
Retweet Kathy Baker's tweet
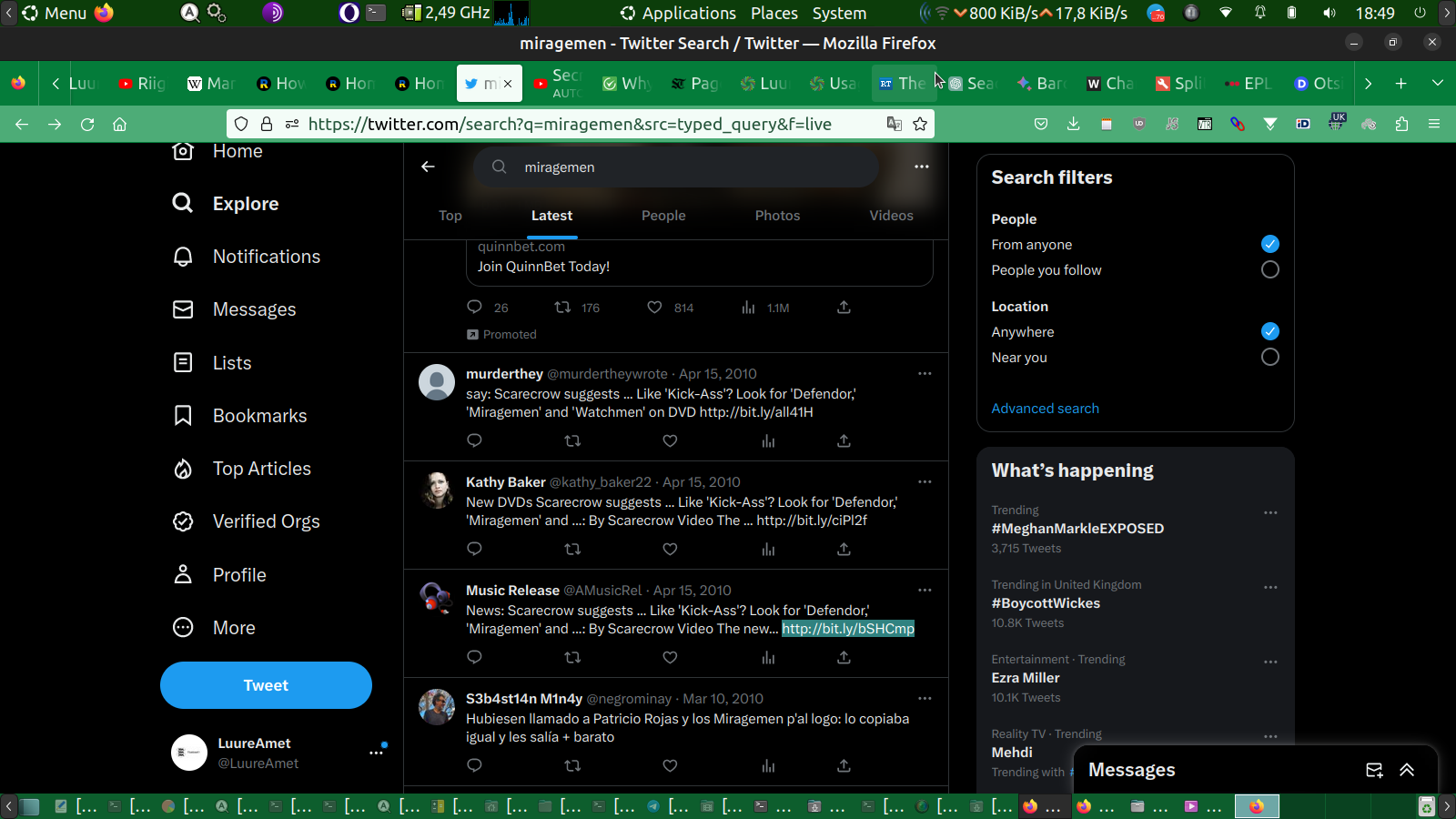[572, 549]
